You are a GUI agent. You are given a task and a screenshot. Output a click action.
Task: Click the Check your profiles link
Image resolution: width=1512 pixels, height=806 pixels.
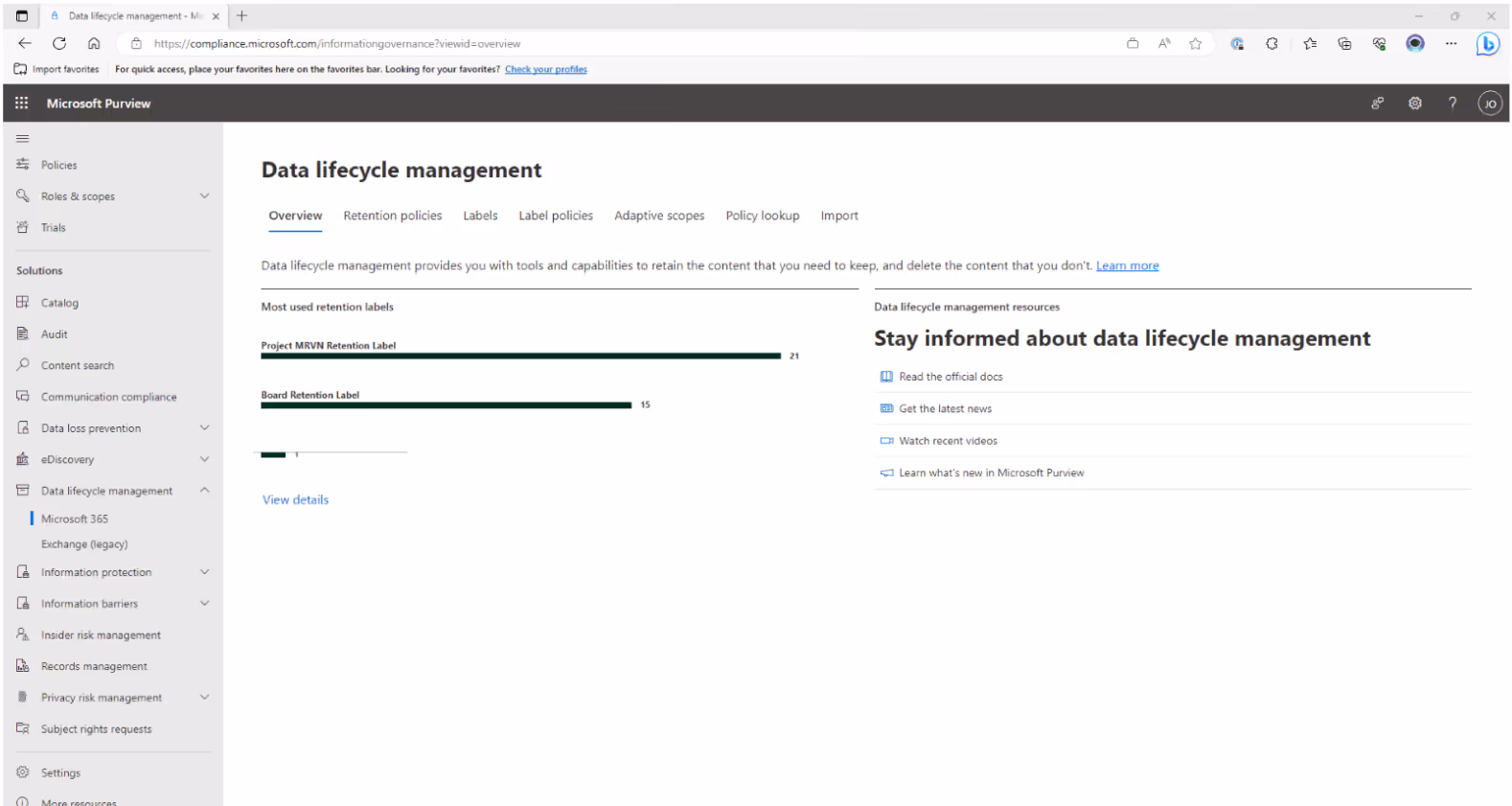tap(546, 69)
